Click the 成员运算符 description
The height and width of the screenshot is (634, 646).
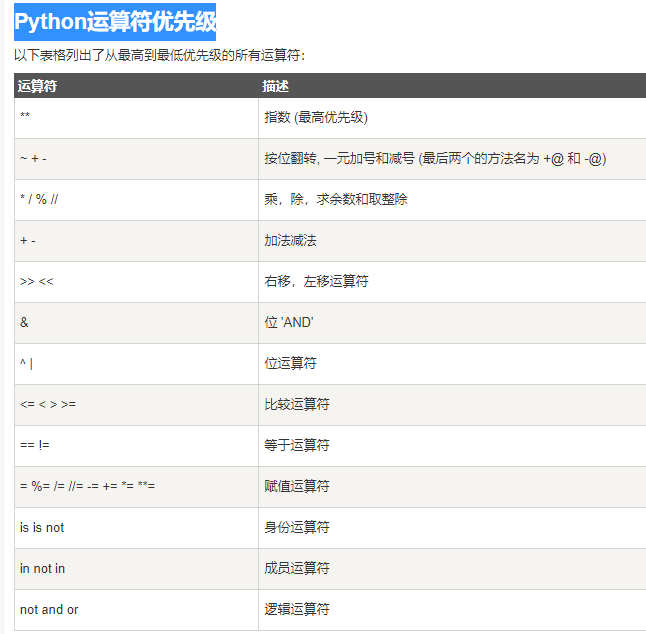pos(297,568)
